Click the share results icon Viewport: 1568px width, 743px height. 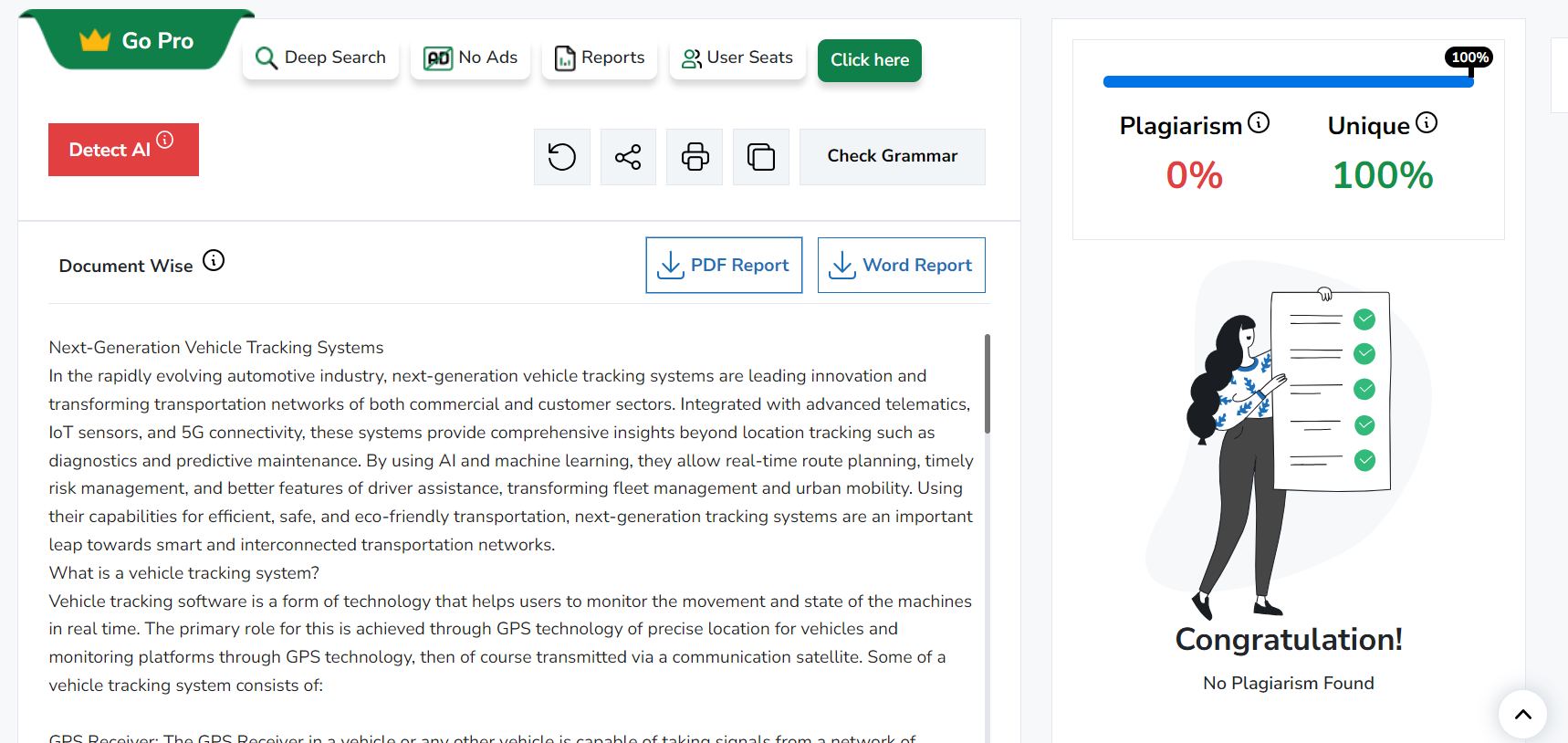click(628, 157)
